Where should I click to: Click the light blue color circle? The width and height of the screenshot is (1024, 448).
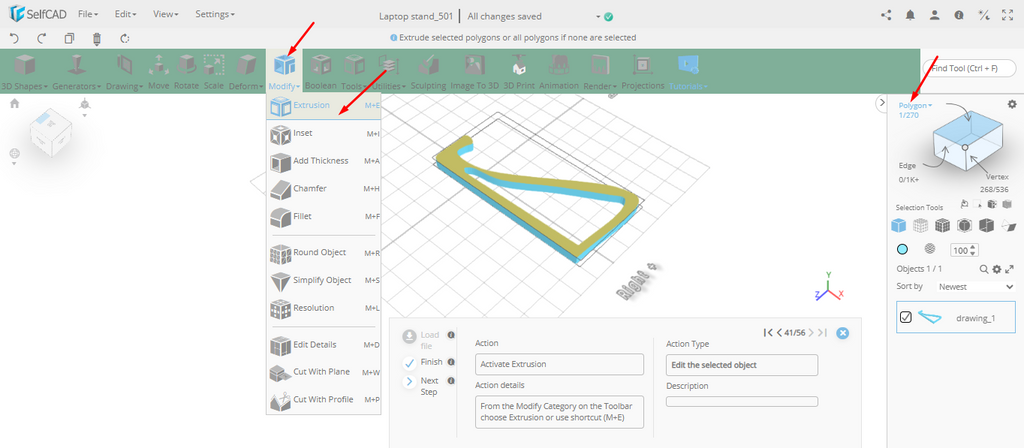coord(902,249)
